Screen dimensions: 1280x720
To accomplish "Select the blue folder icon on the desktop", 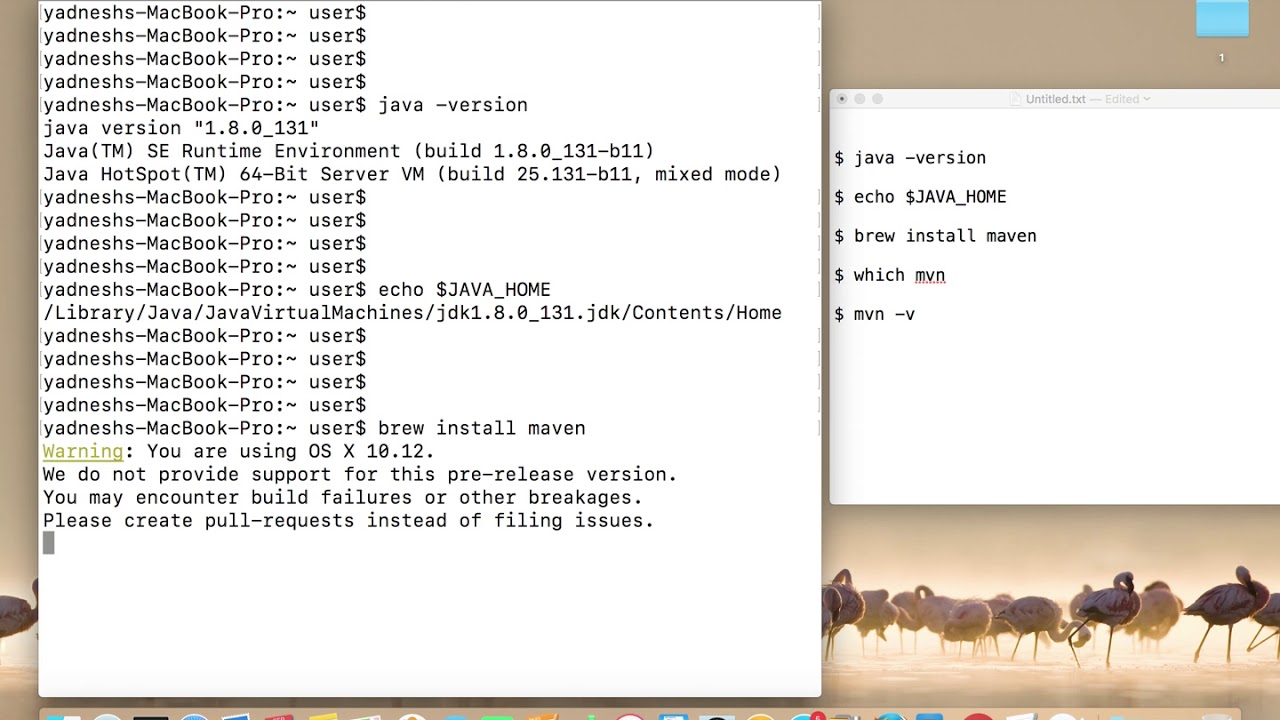I will click(x=1222, y=19).
